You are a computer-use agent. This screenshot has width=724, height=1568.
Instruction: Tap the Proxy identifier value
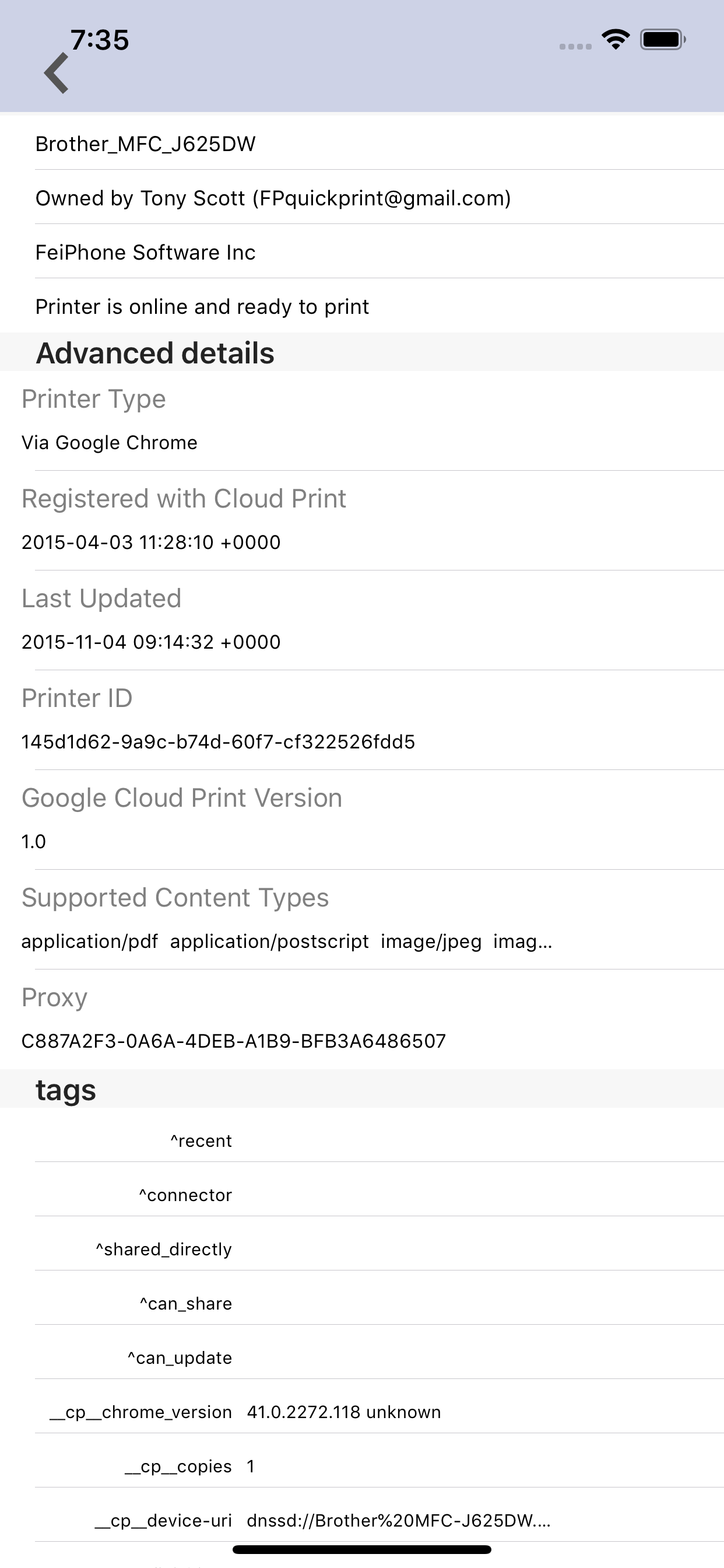tap(234, 1041)
